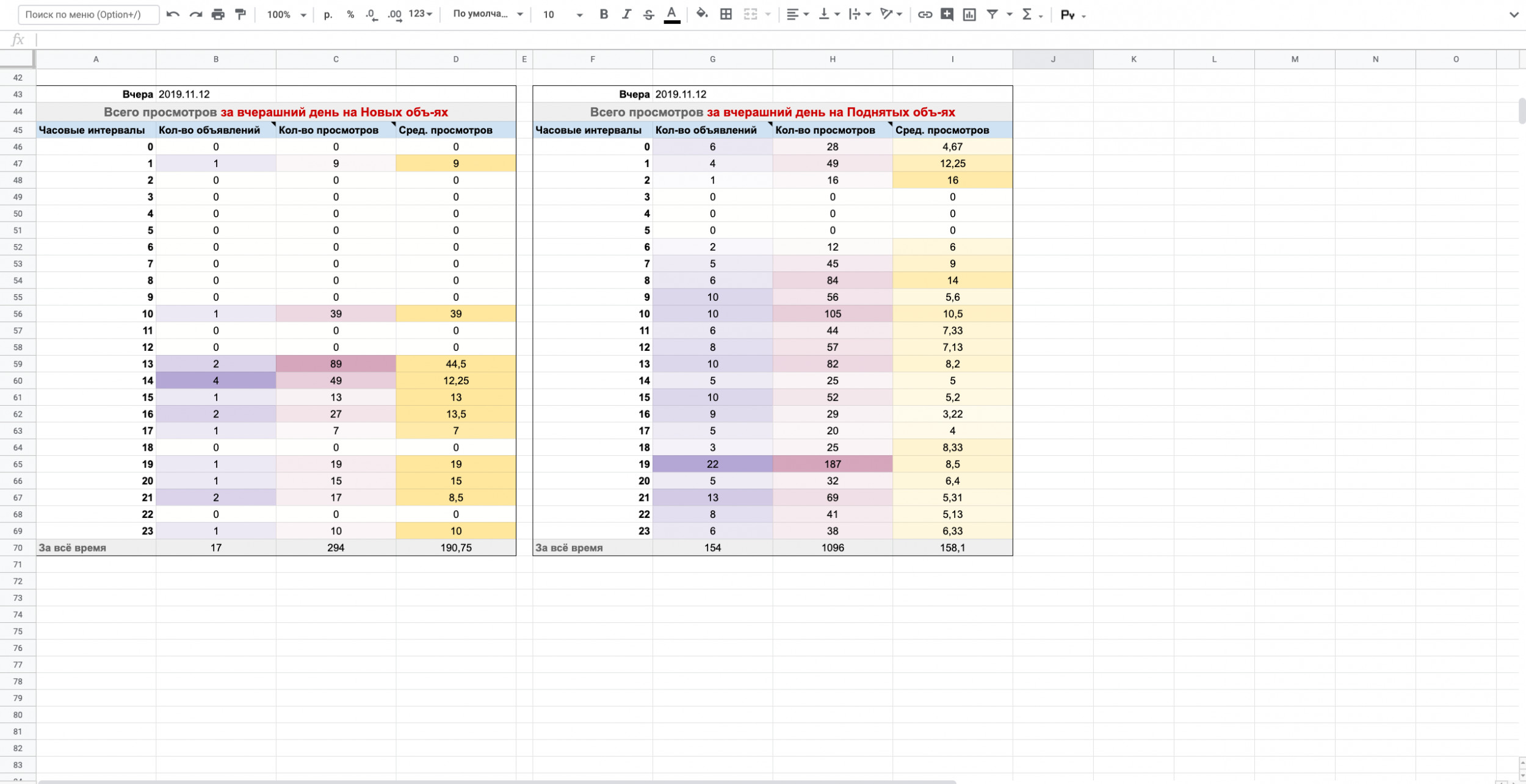Click the Новых объ-ях title cell
Image resolution: width=1526 pixels, height=784 pixels.
[276, 112]
